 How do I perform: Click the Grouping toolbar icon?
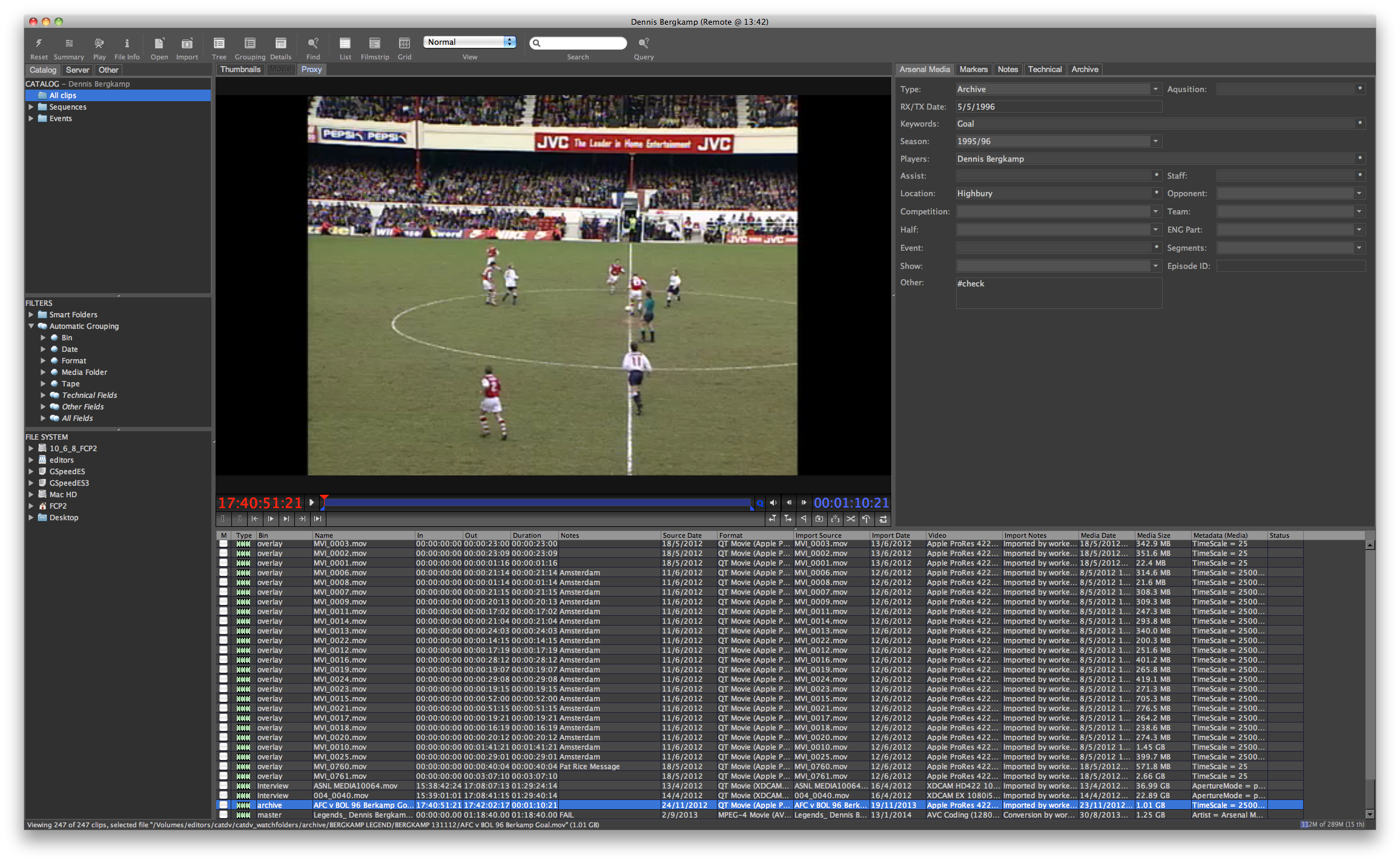click(x=249, y=44)
